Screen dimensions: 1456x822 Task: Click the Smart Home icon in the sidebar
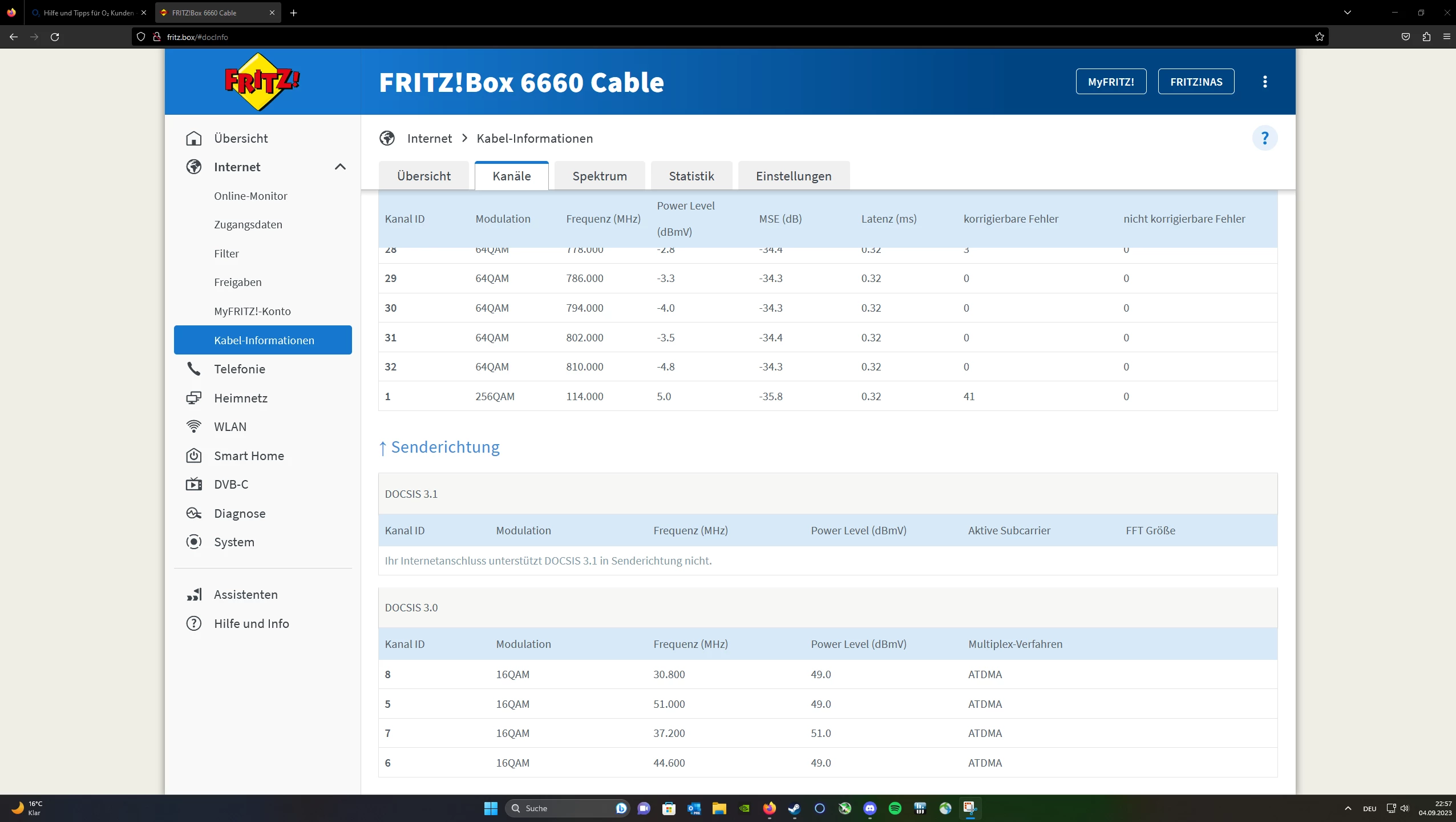point(194,456)
